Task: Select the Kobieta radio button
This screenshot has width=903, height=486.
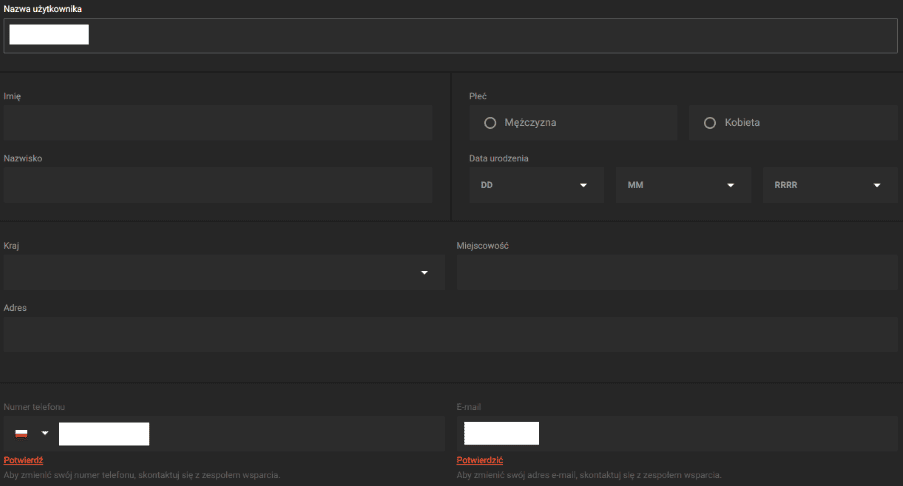Action: 710,123
